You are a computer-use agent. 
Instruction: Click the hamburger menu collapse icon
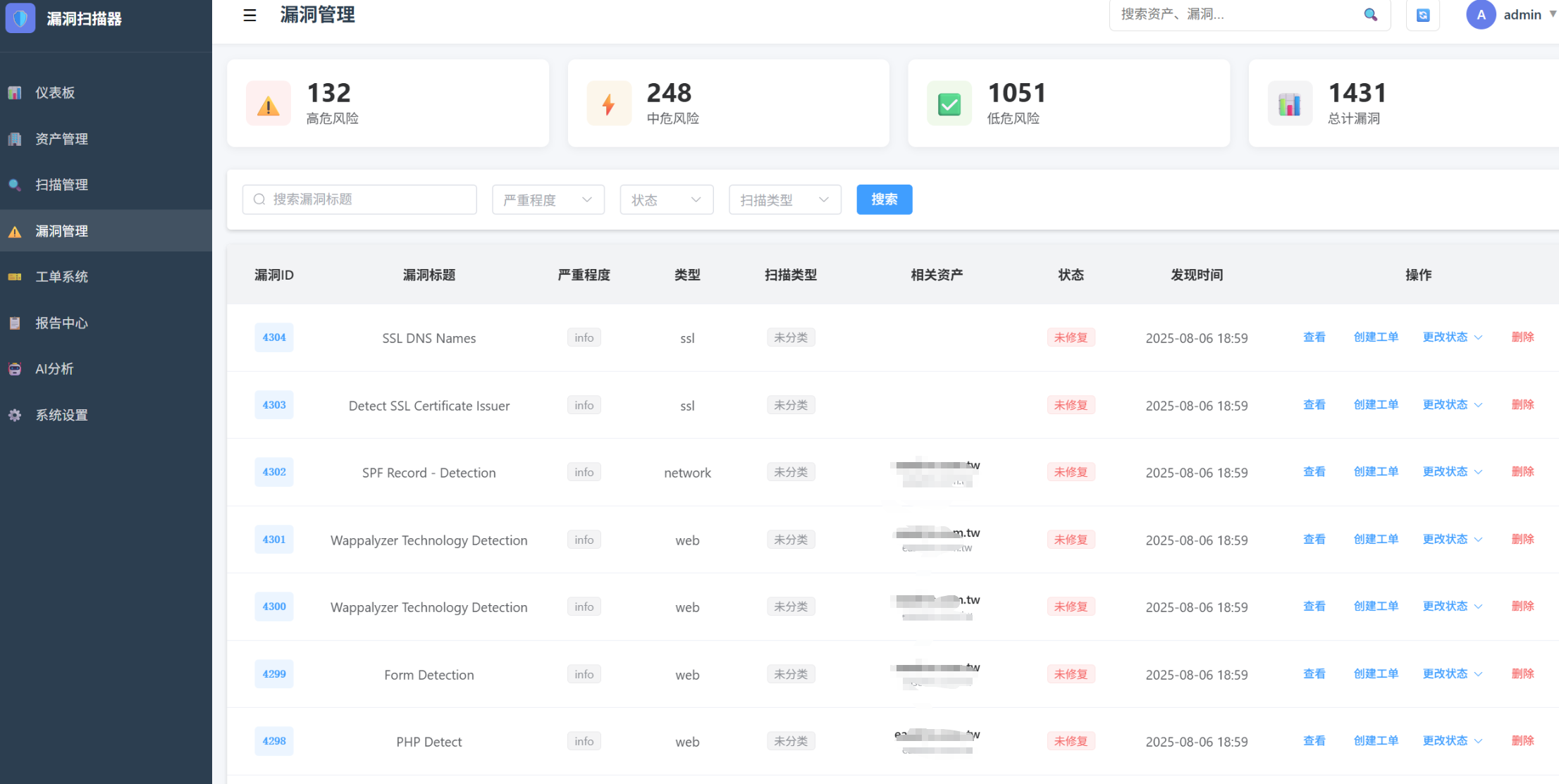point(249,15)
